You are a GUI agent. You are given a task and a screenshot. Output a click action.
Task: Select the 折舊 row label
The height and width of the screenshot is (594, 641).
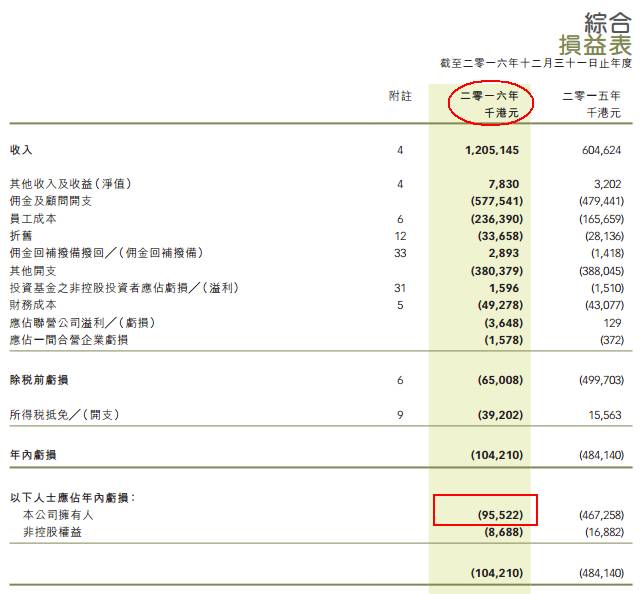point(21,236)
